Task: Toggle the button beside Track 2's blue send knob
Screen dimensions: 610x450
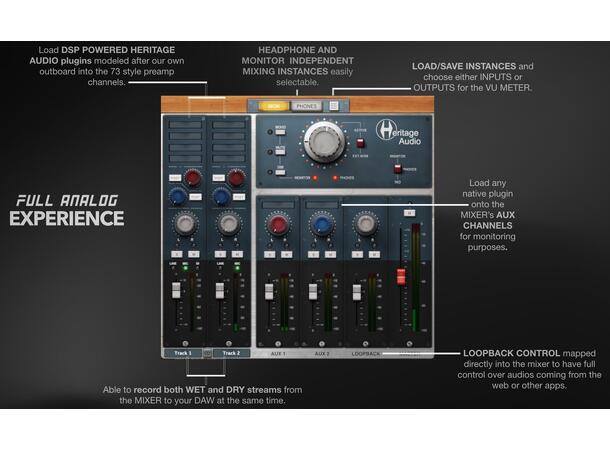Action: click(x=238, y=197)
